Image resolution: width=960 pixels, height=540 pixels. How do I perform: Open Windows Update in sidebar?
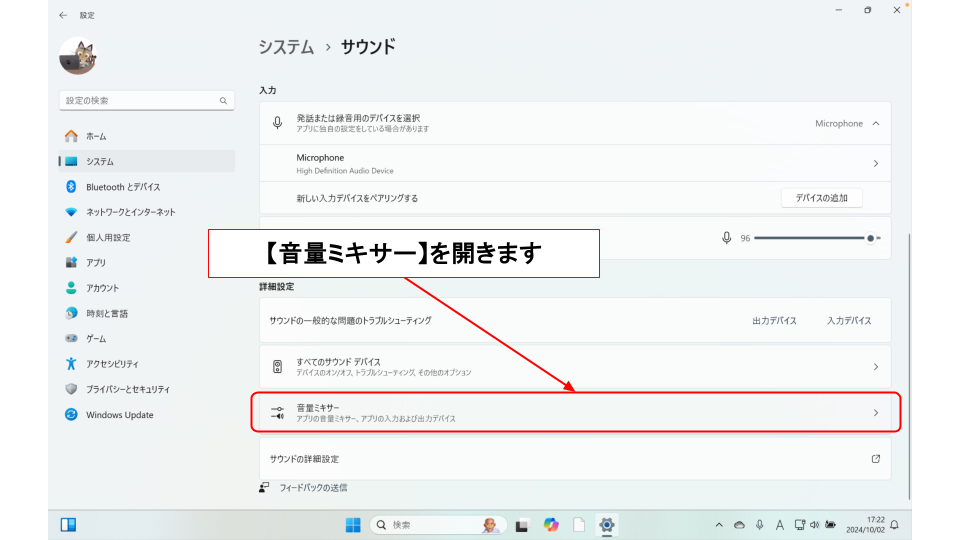(x=119, y=415)
